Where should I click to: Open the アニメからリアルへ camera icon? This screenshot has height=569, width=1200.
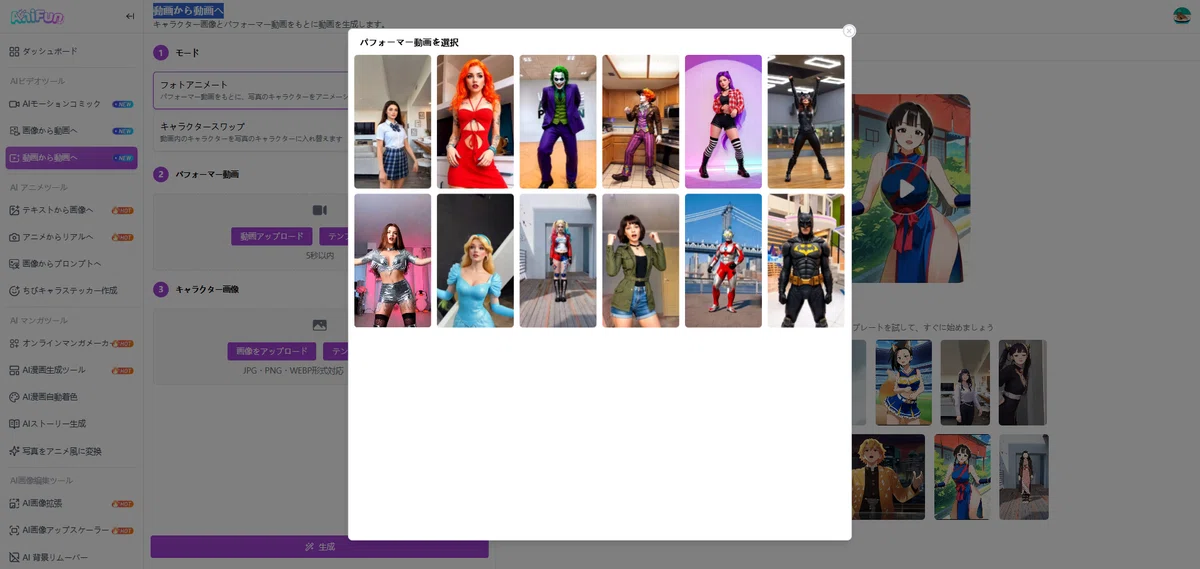click(14, 237)
